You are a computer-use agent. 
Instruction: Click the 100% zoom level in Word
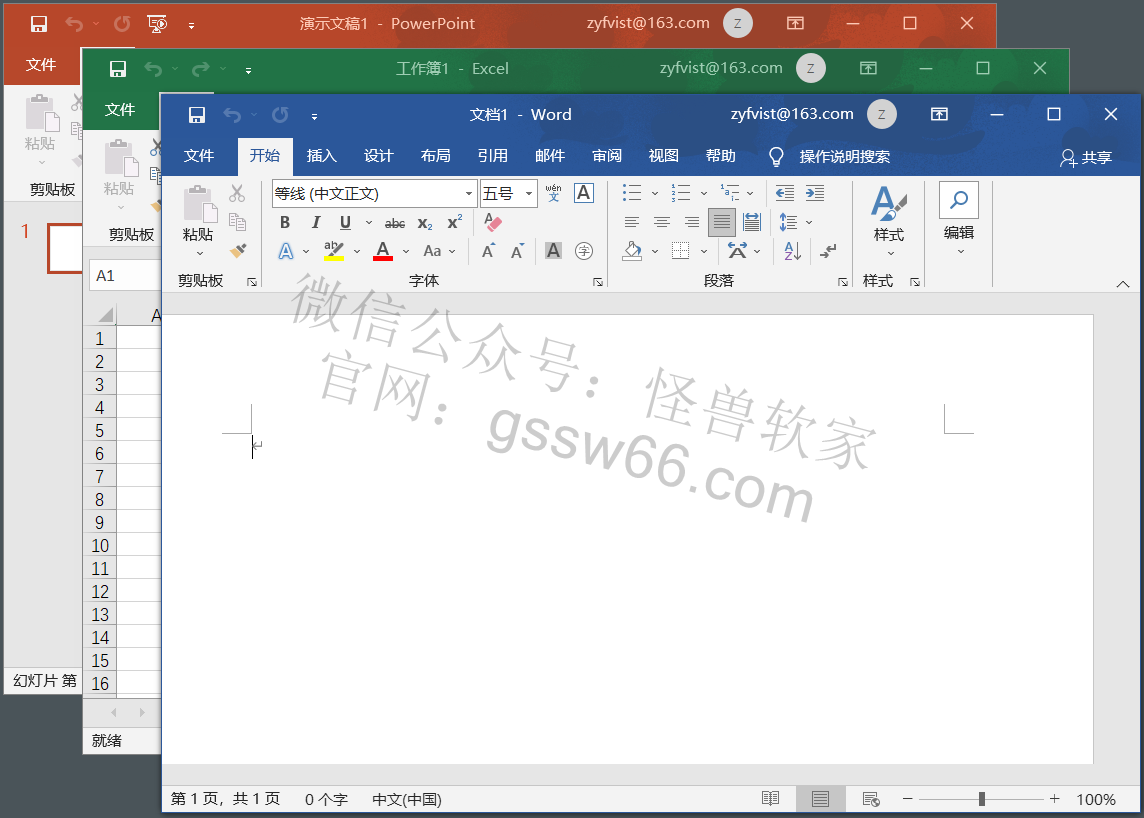pos(1096,800)
